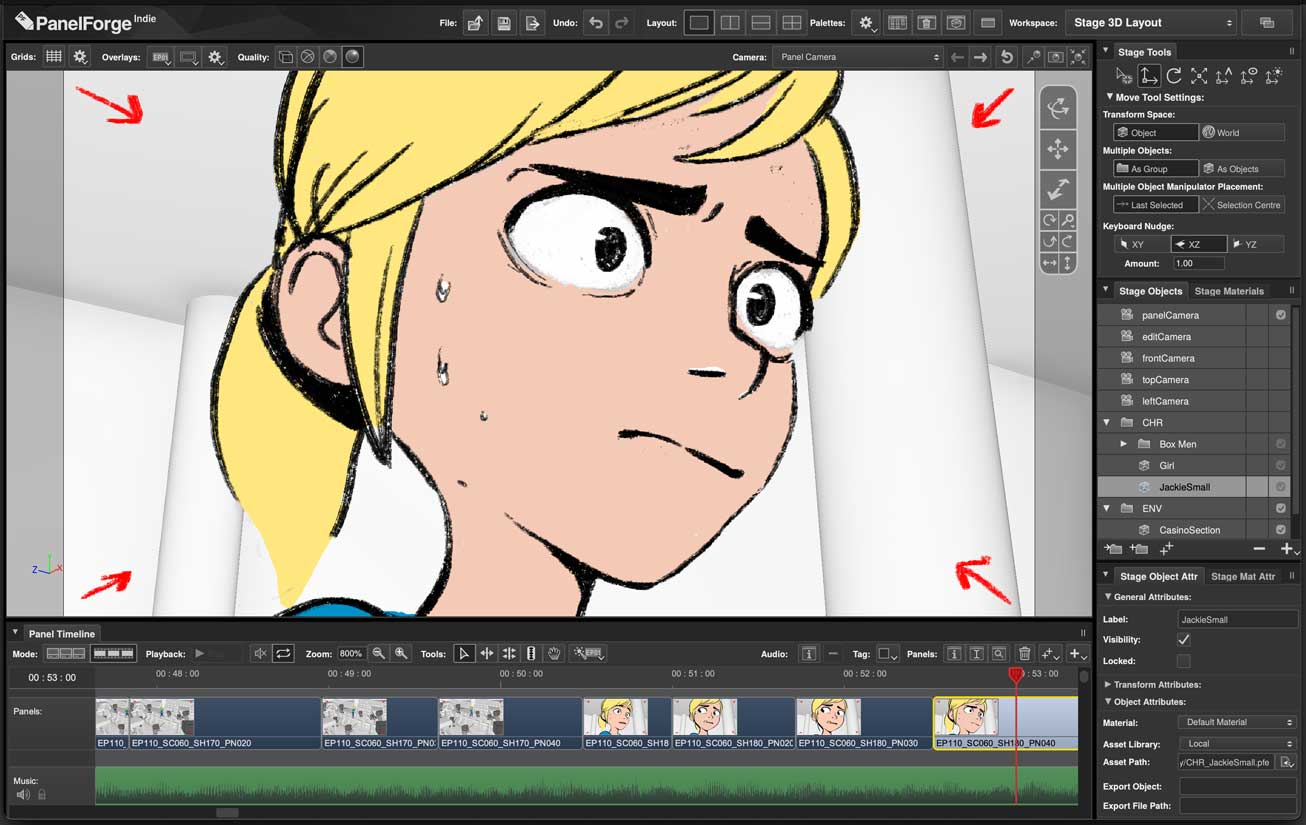Select the two-column split layout
The width and height of the screenshot is (1306, 825).
point(730,22)
